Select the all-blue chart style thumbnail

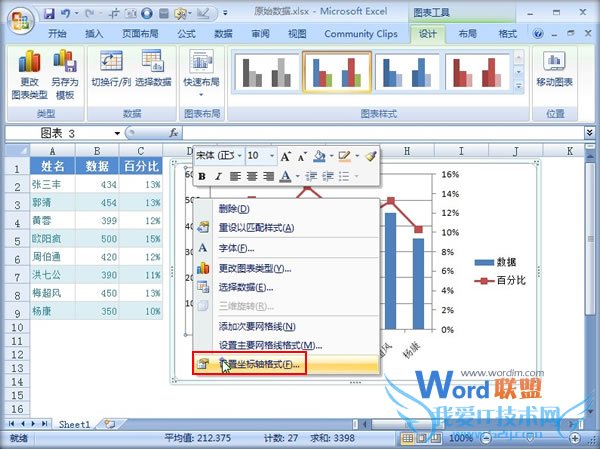coord(407,72)
